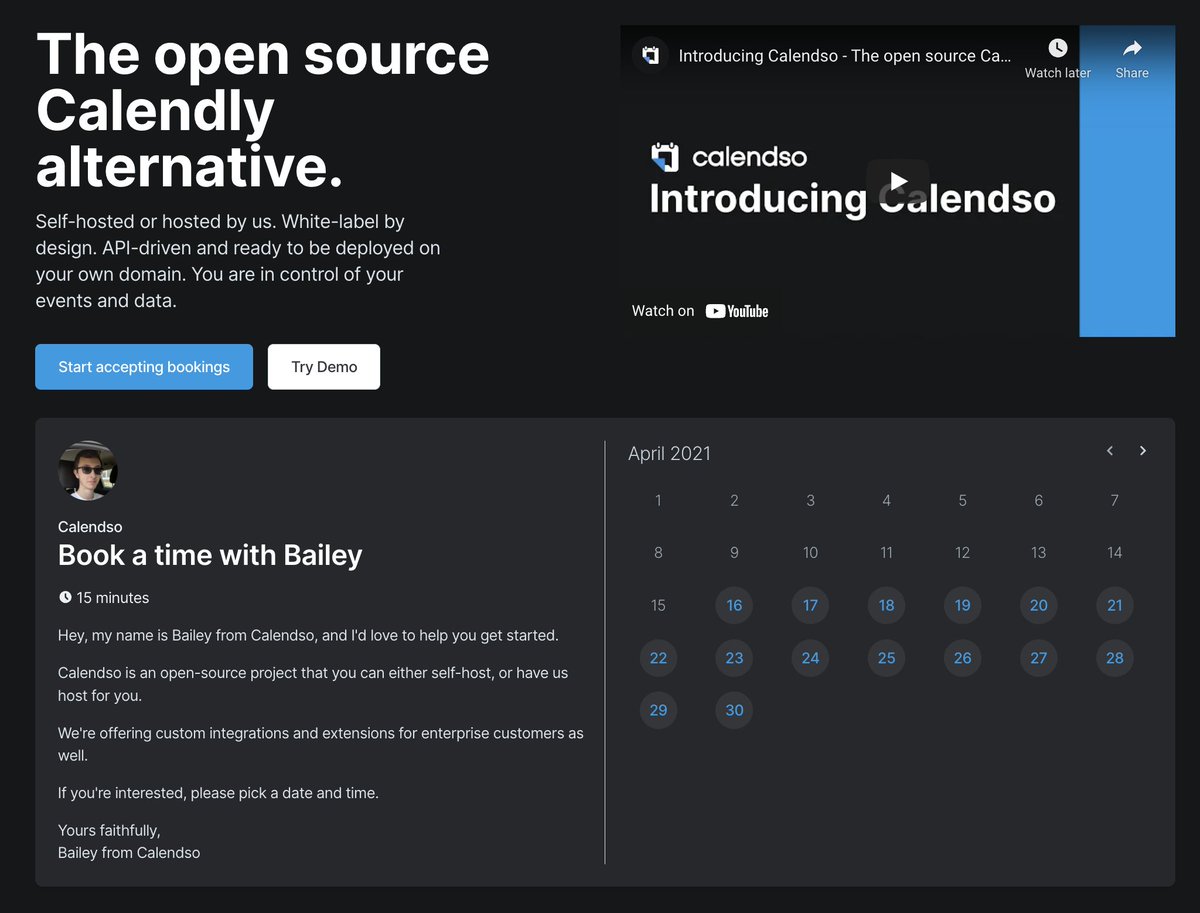Select April 20 on the calendar
This screenshot has width=1200, height=913.
click(x=1039, y=605)
